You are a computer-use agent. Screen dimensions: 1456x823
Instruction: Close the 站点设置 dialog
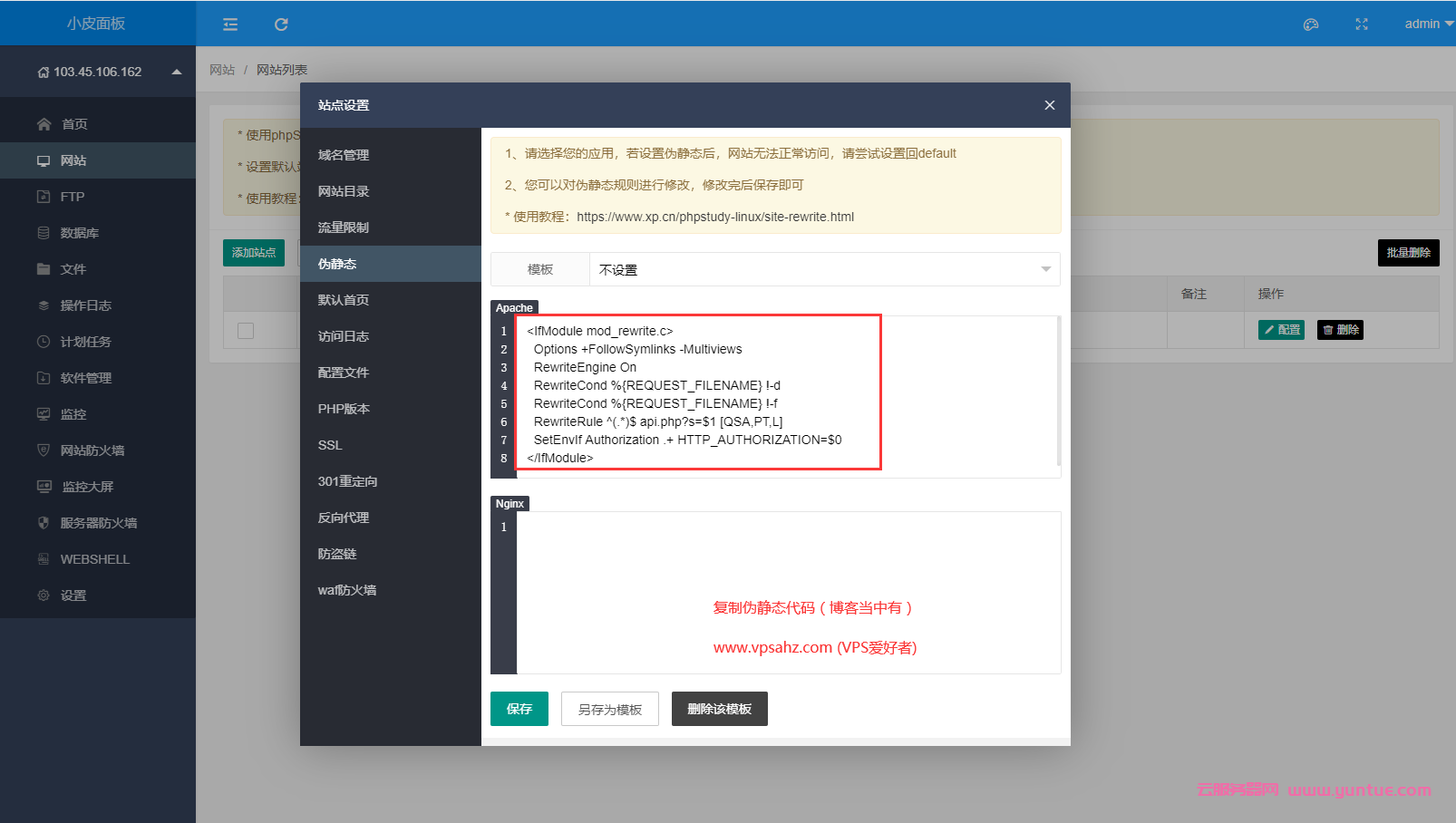coord(1049,105)
